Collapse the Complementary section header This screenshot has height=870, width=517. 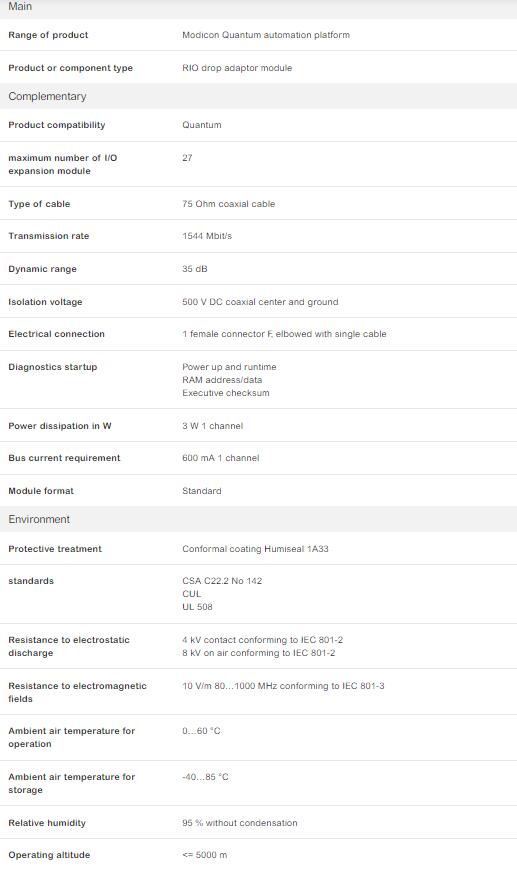(258, 96)
